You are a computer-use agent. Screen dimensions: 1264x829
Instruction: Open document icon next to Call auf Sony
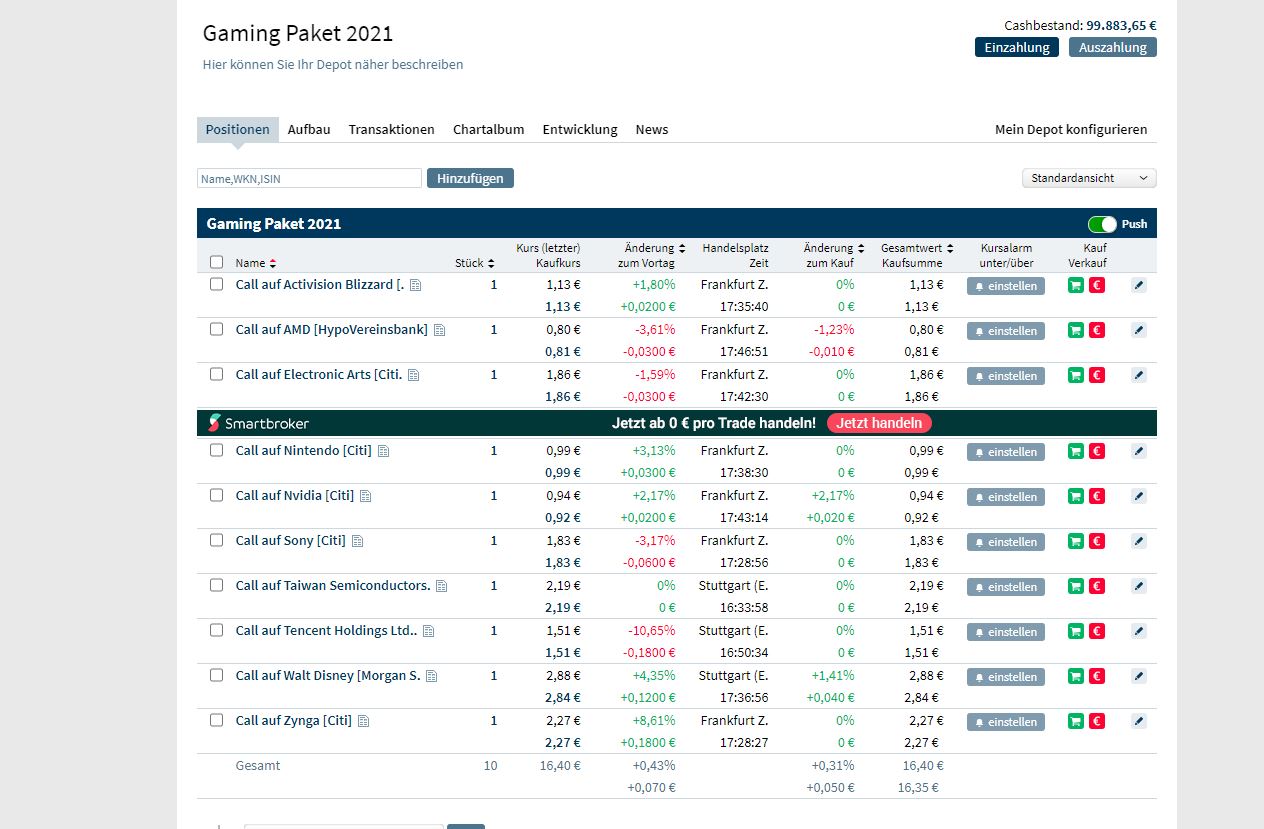pos(358,541)
